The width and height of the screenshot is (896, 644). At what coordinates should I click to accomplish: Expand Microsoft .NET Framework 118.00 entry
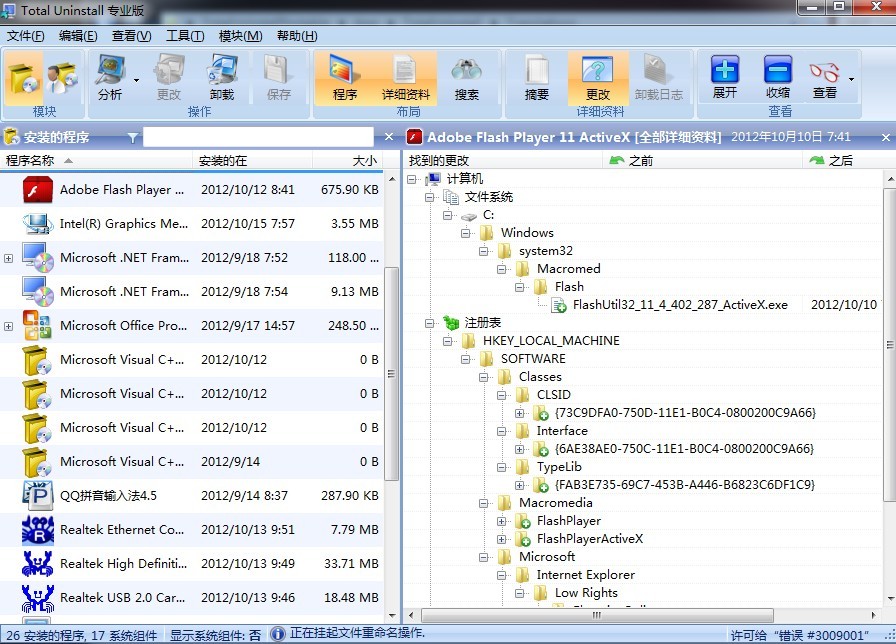coord(9,258)
